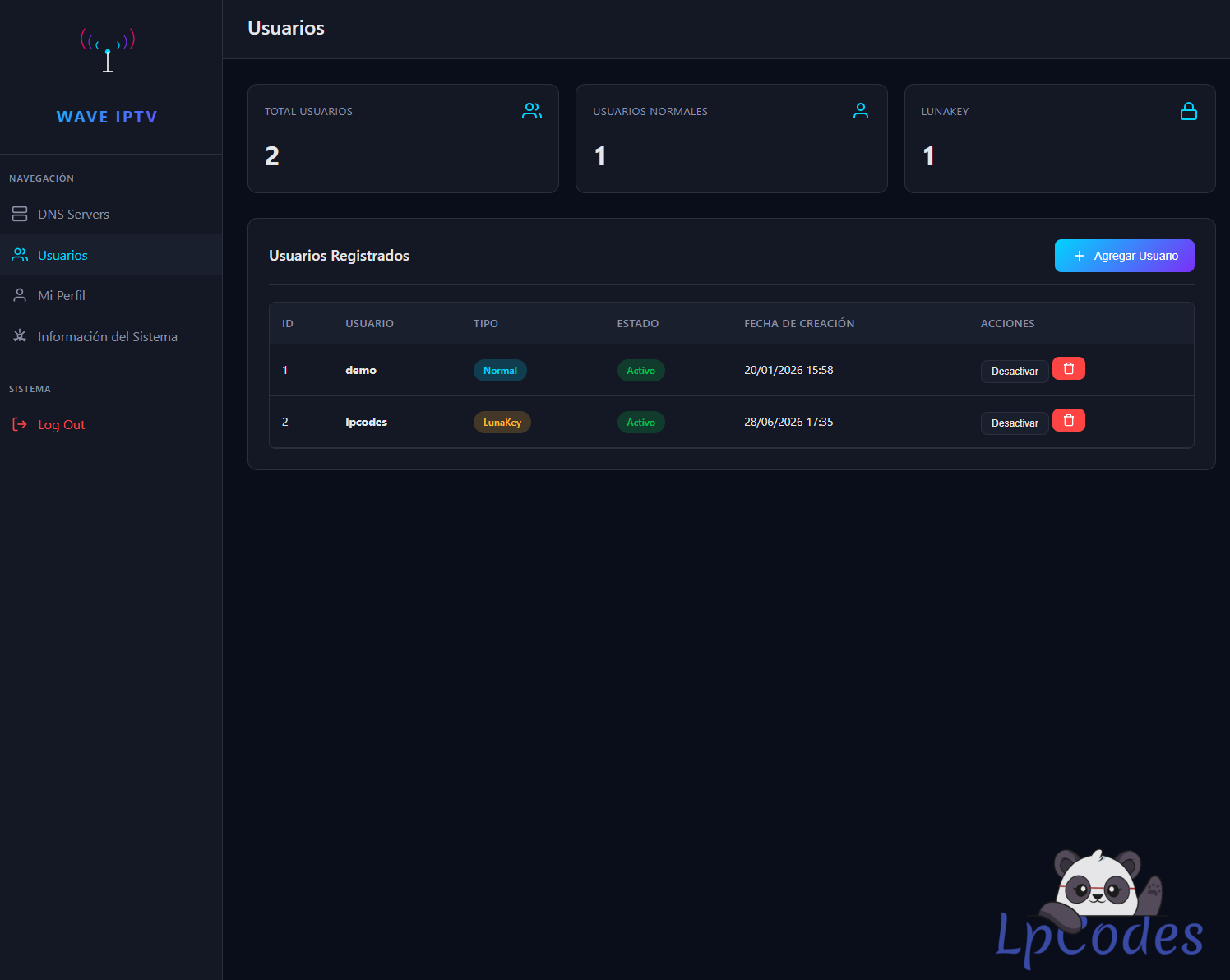Click Activo status of lpcodes
Screen dimensions: 1230x980
tap(641, 423)
